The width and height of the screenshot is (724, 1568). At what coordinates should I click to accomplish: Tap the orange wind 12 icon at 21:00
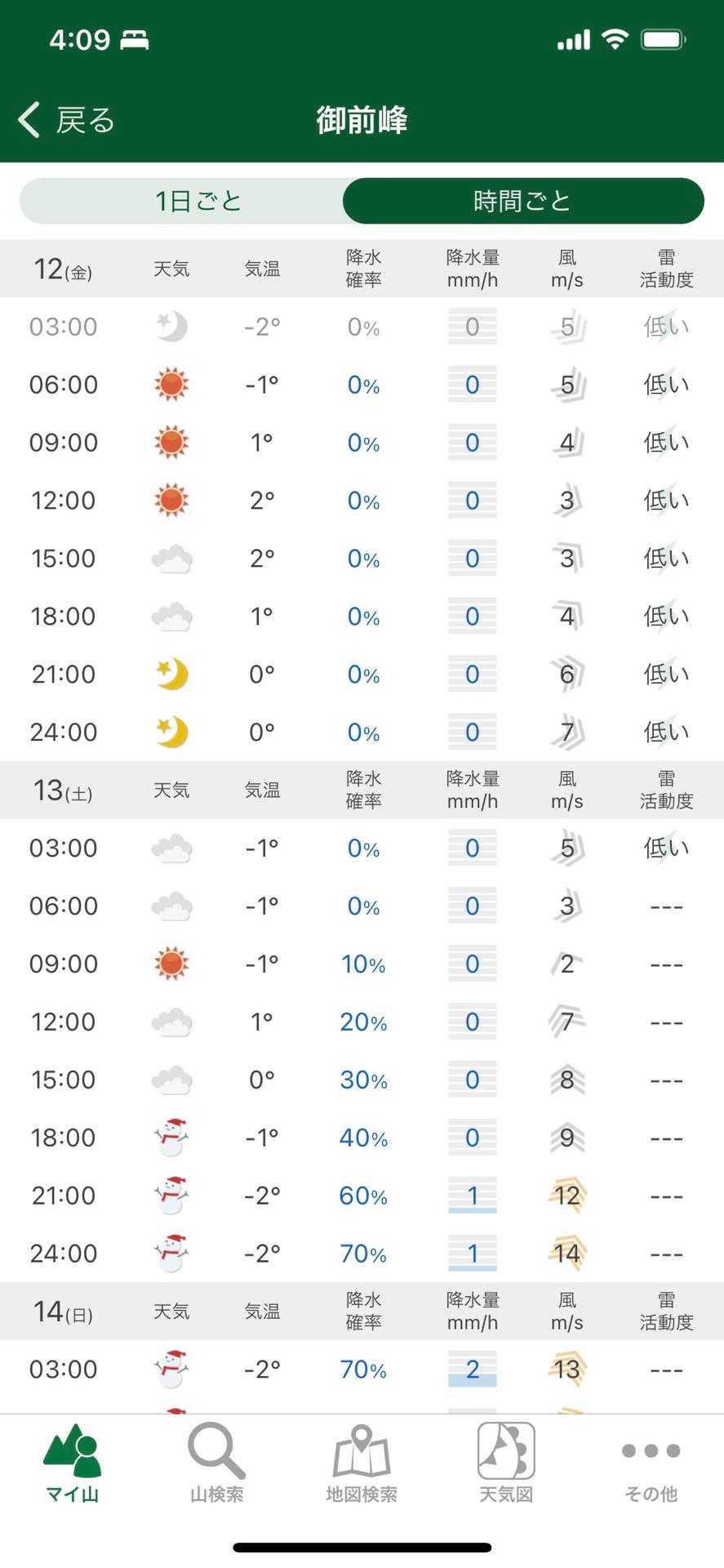(567, 1196)
